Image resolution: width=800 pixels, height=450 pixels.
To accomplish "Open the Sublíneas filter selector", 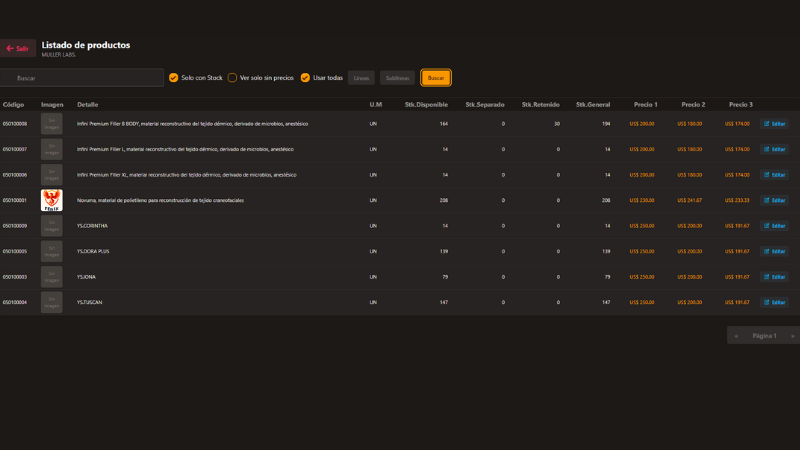I will click(397, 78).
